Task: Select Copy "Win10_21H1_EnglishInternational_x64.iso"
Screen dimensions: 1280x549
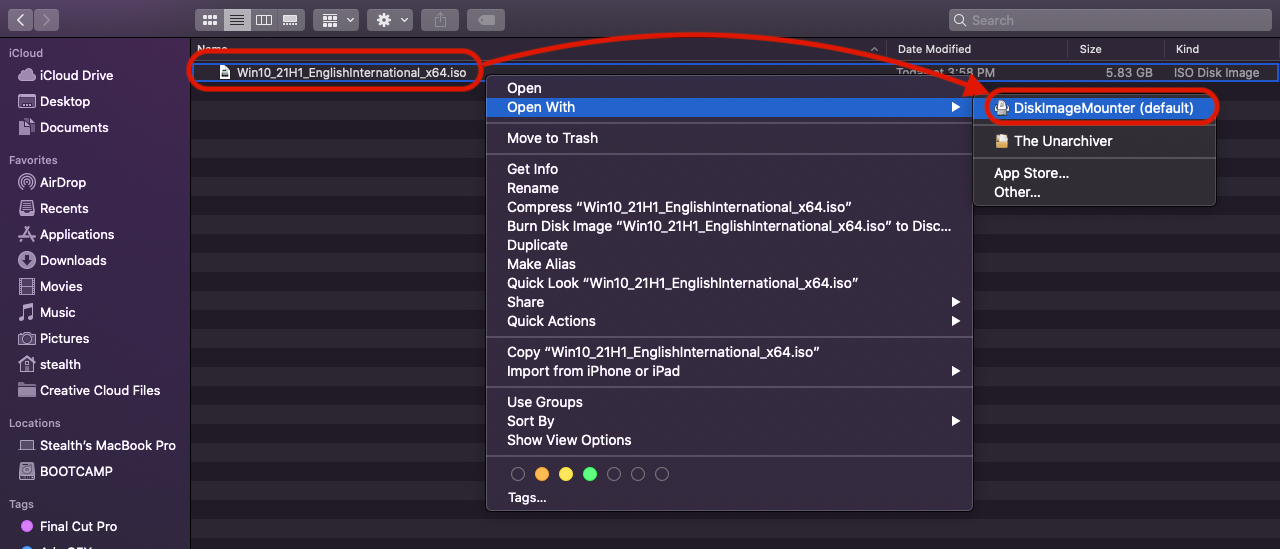Action: [x=729, y=352]
